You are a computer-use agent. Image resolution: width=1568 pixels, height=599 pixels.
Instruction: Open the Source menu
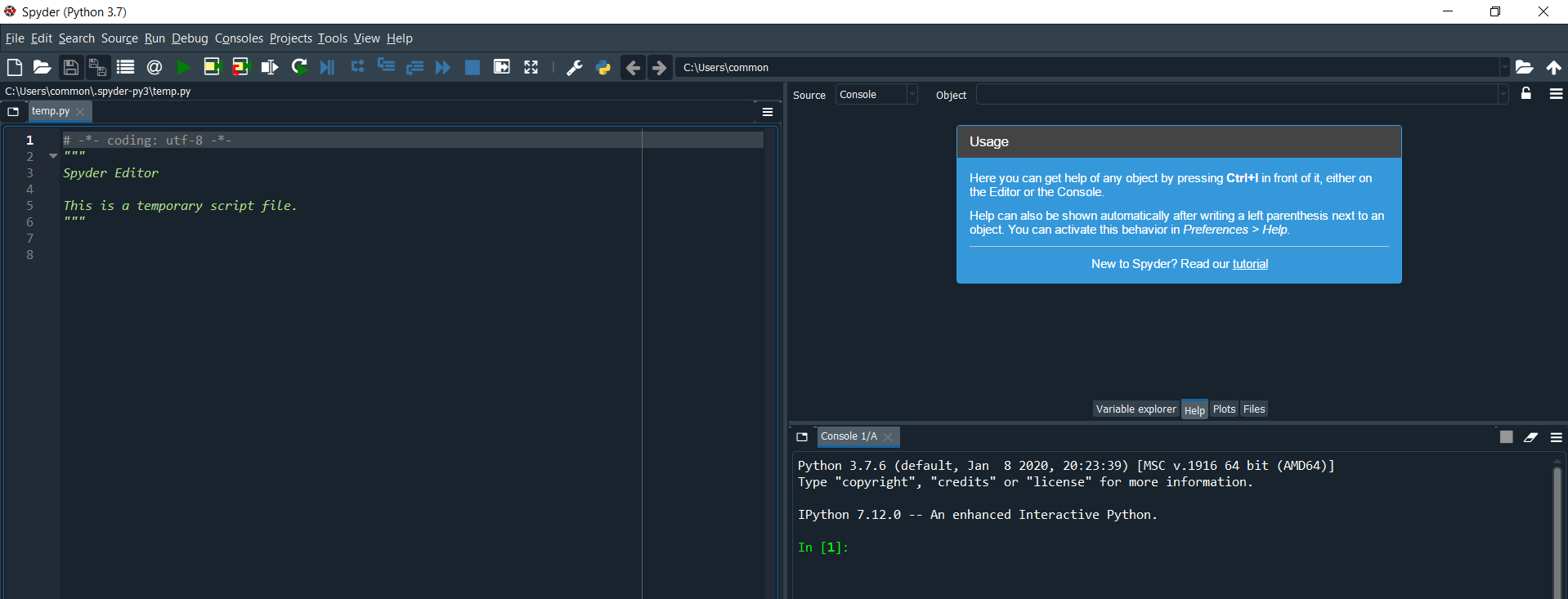(119, 38)
